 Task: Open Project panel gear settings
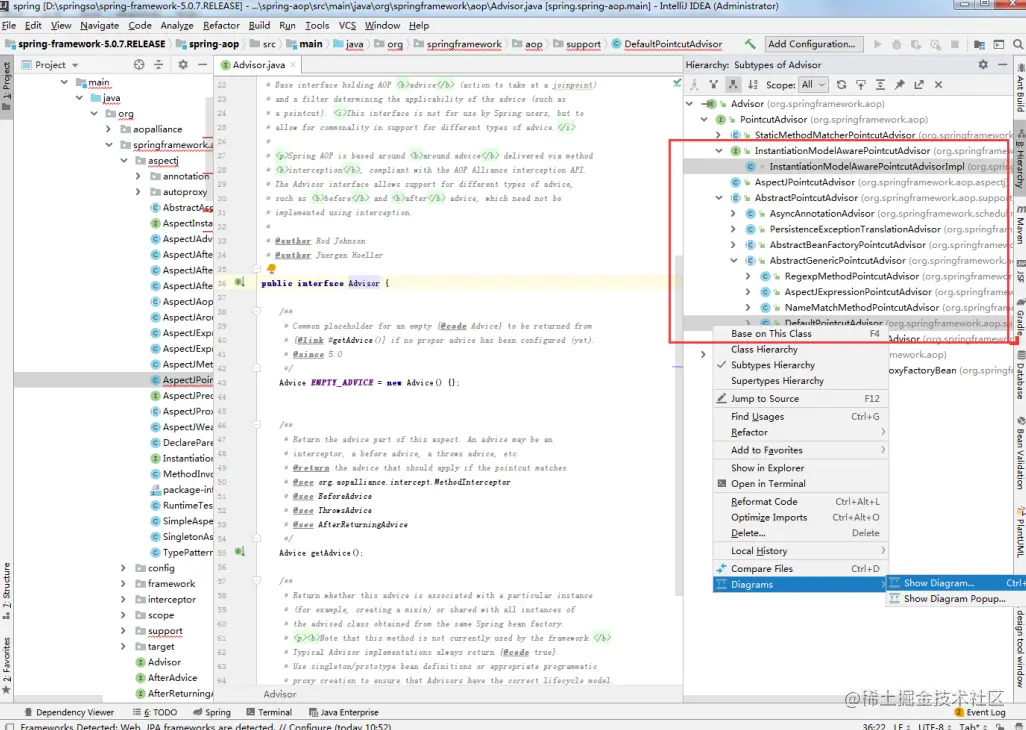(x=183, y=64)
